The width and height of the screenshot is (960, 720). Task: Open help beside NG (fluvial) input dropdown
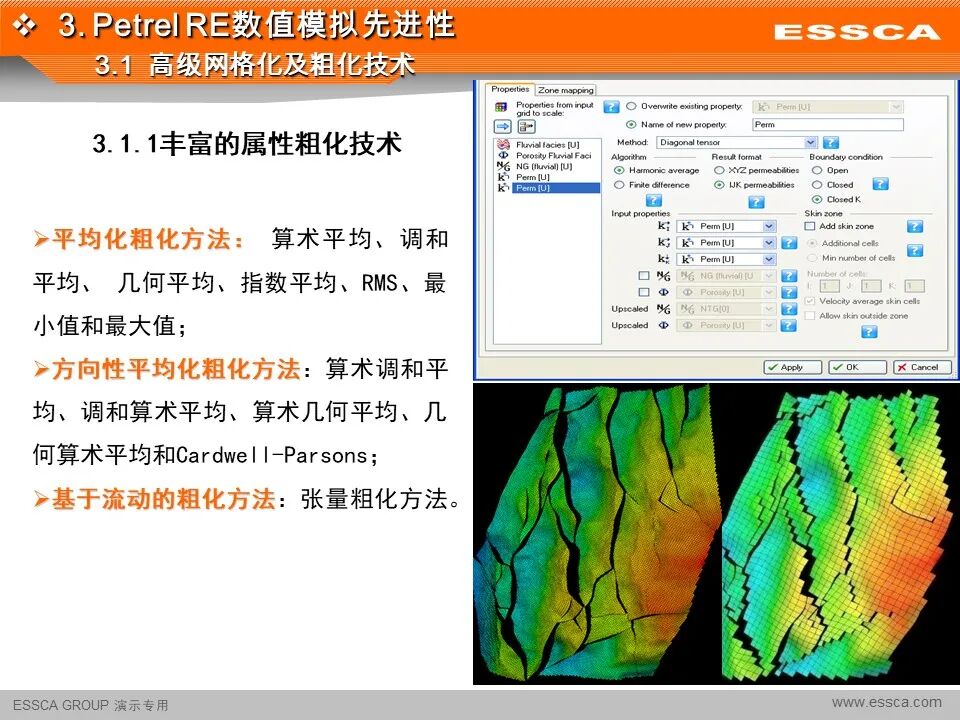pos(789,276)
